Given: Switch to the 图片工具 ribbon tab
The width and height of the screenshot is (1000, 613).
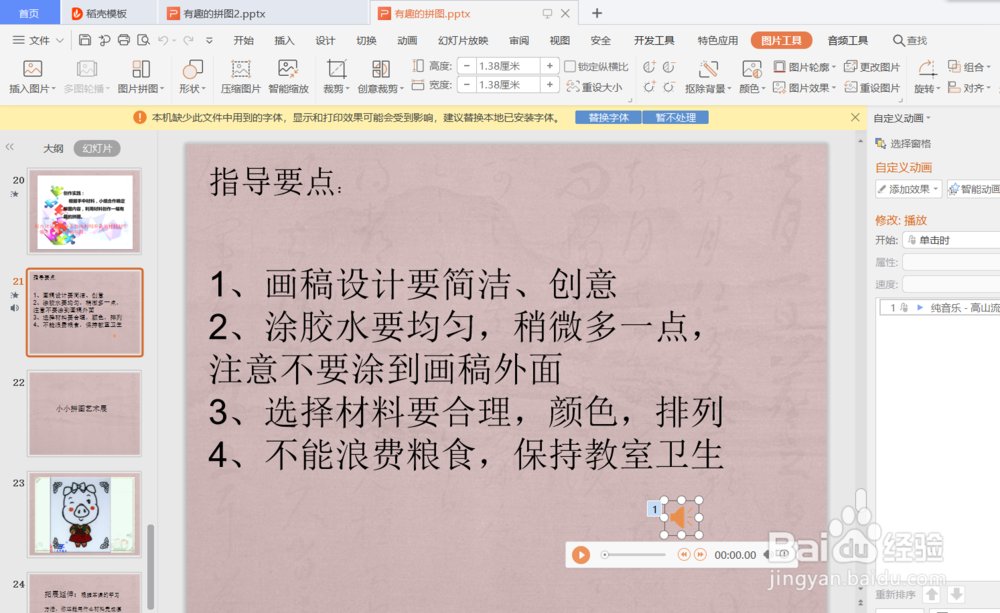Looking at the screenshot, I should 781,41.
